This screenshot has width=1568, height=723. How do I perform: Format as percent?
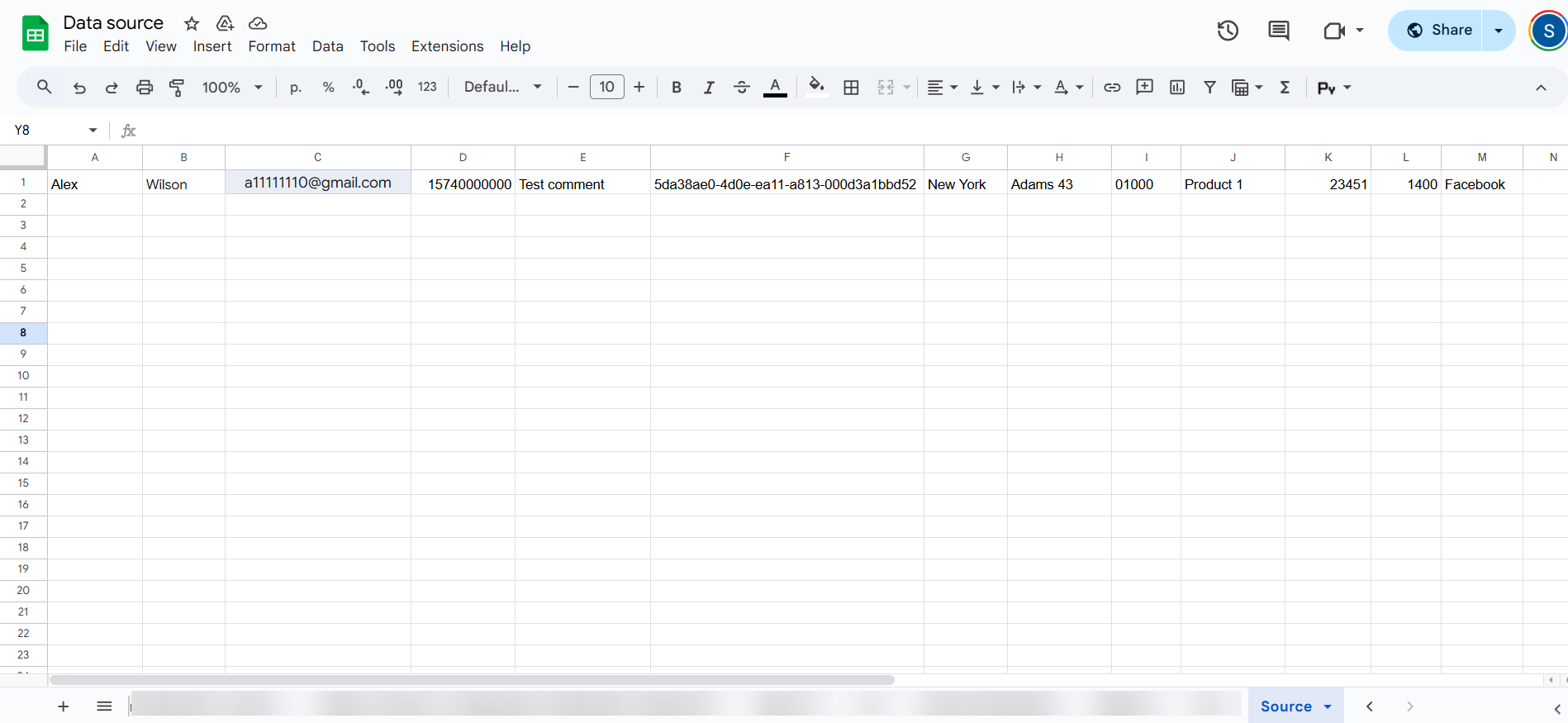[328, 88]
